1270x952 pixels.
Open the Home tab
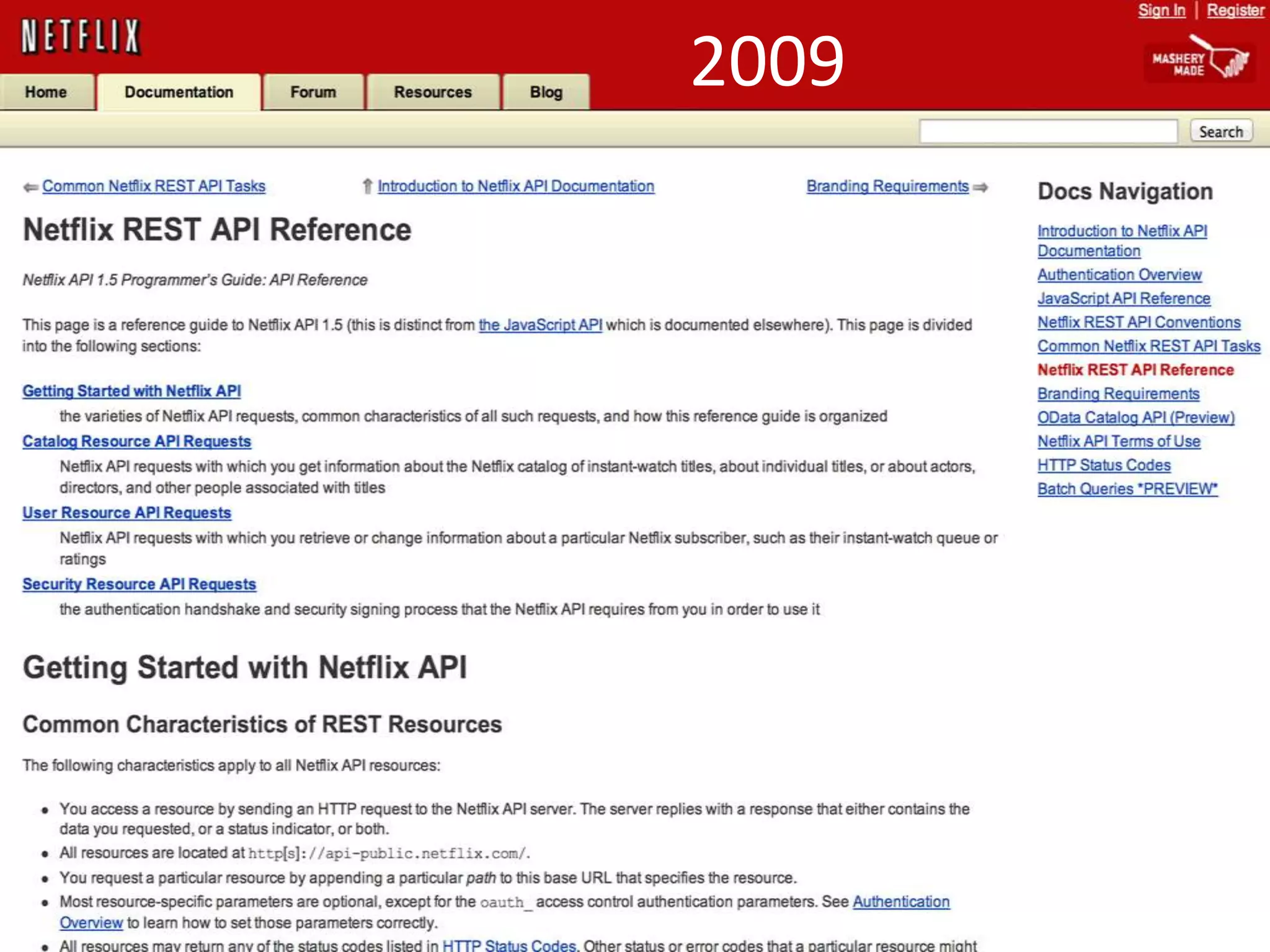coord(46,92)
